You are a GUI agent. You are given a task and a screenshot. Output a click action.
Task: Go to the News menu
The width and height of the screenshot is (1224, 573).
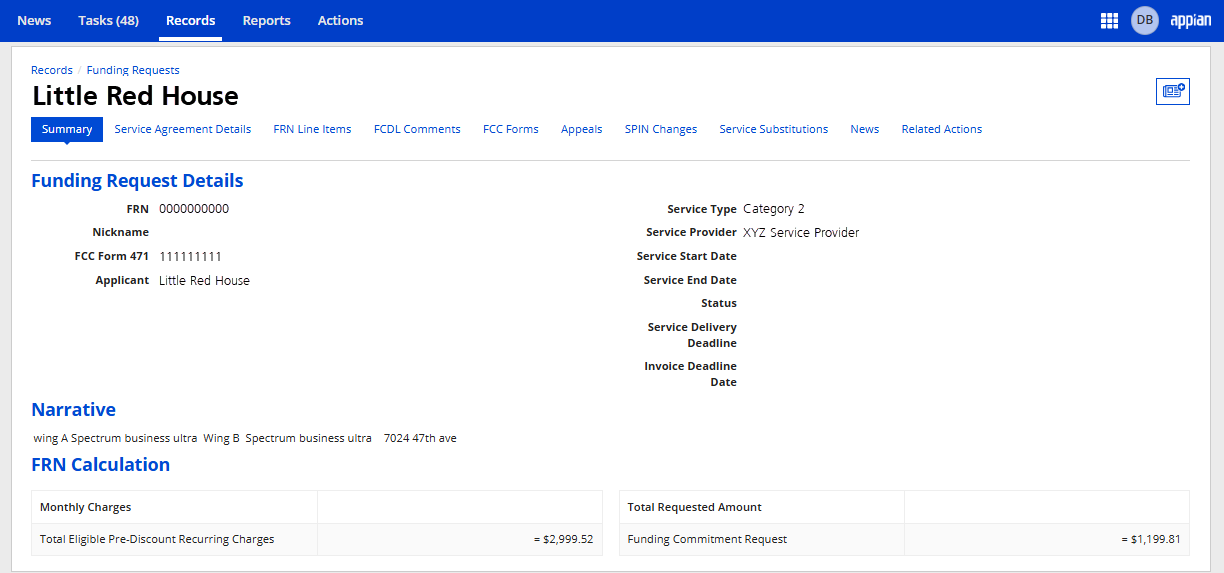click(x=34, y=20)
